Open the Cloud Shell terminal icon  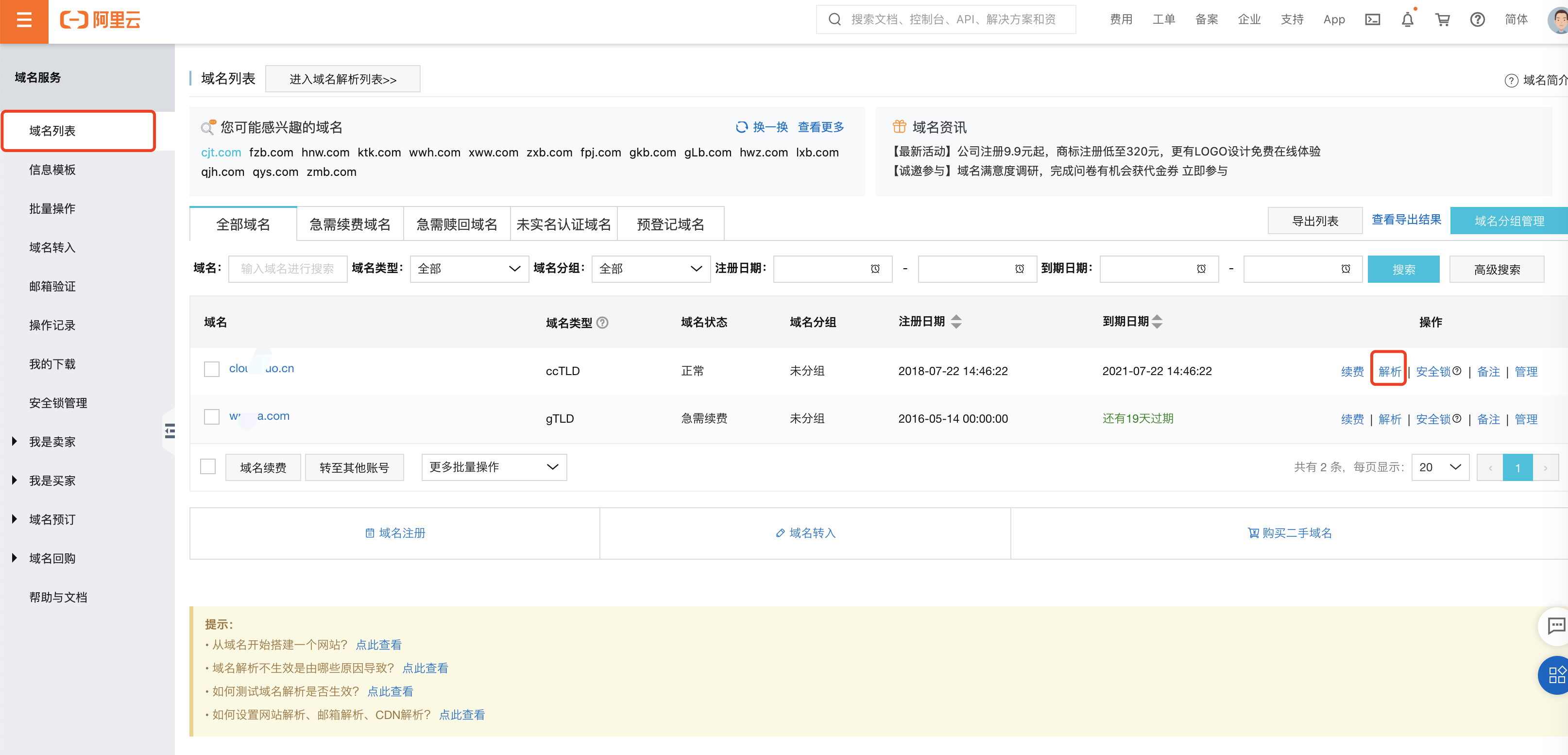(x=1372, y=19)
